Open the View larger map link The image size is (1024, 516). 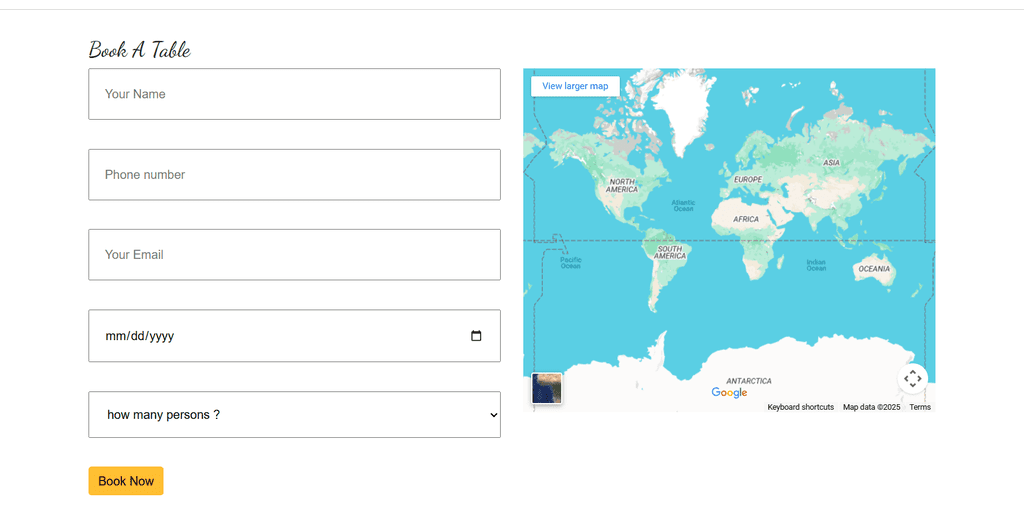pyautogui.click(x=575, y=86)
